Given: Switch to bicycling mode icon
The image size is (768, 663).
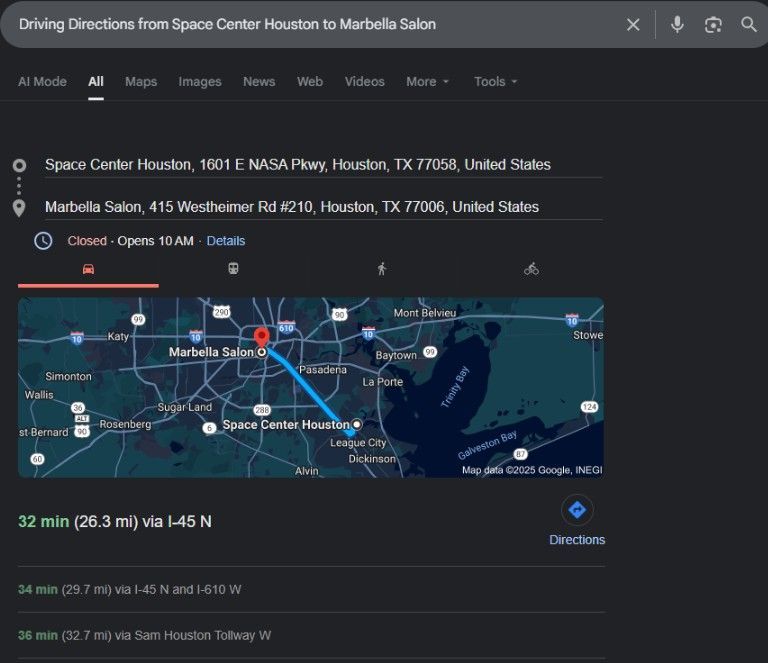Looking at the screenshot, I should point(531,269).
